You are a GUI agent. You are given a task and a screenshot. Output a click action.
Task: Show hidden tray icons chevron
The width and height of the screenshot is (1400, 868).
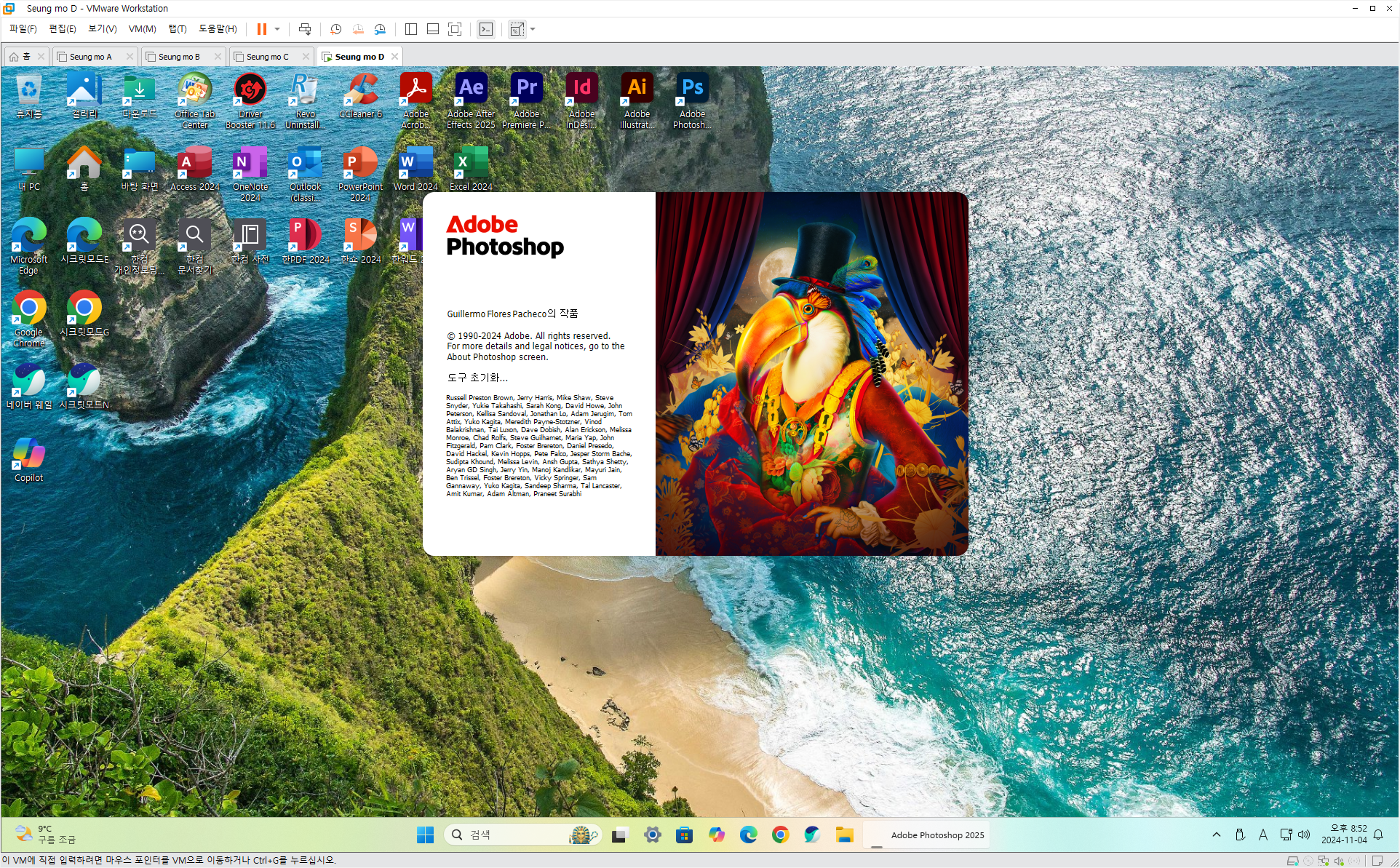point(1216,835)
